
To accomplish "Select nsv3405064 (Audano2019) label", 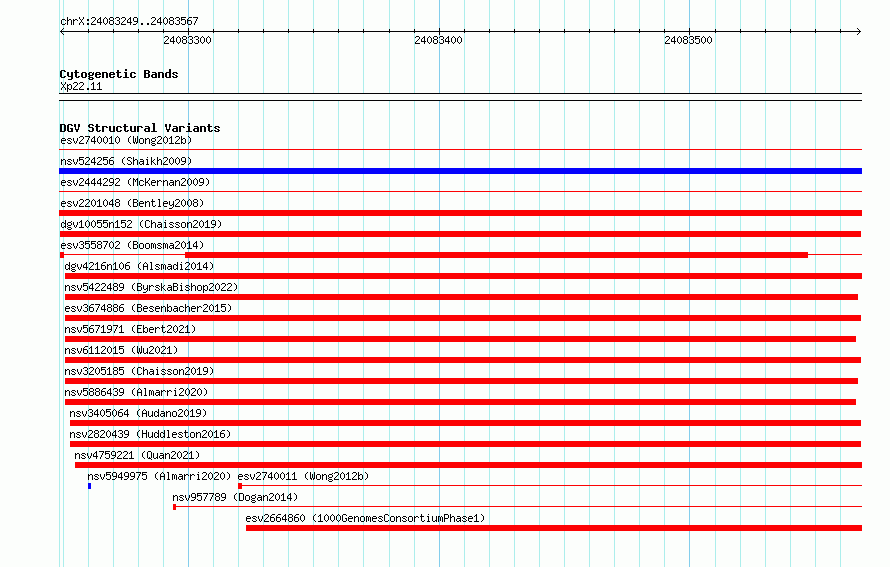I will coord(138,413).
